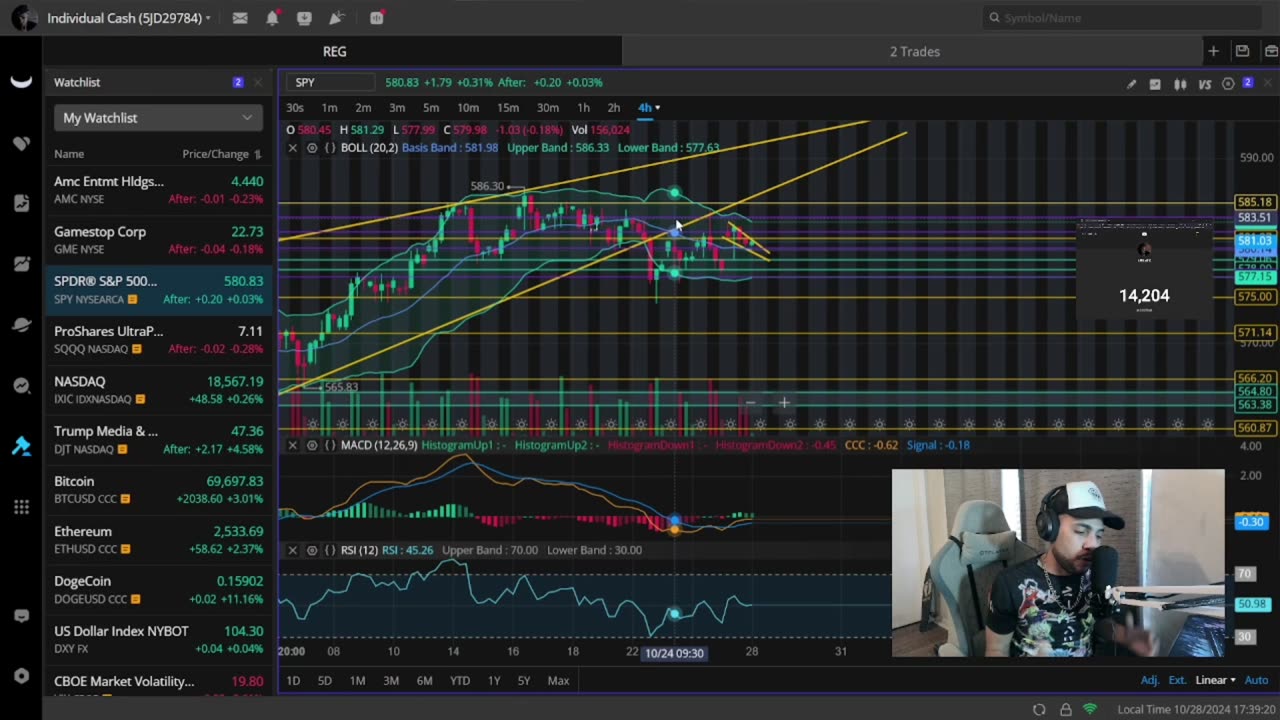The height and width of the screenshot is (720, 1280).
Task: Open the Linear scale dropdown
Action: 1215,680
